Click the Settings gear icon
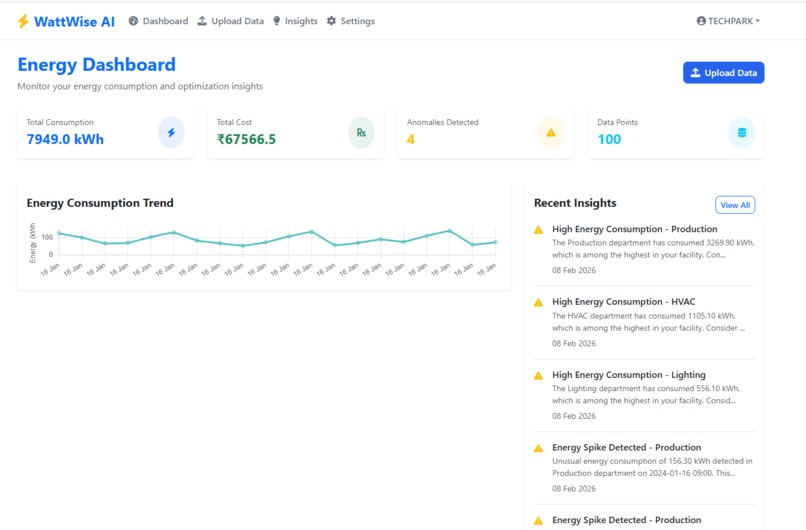This screenshot has height=530, width=806. pos(332,21)
